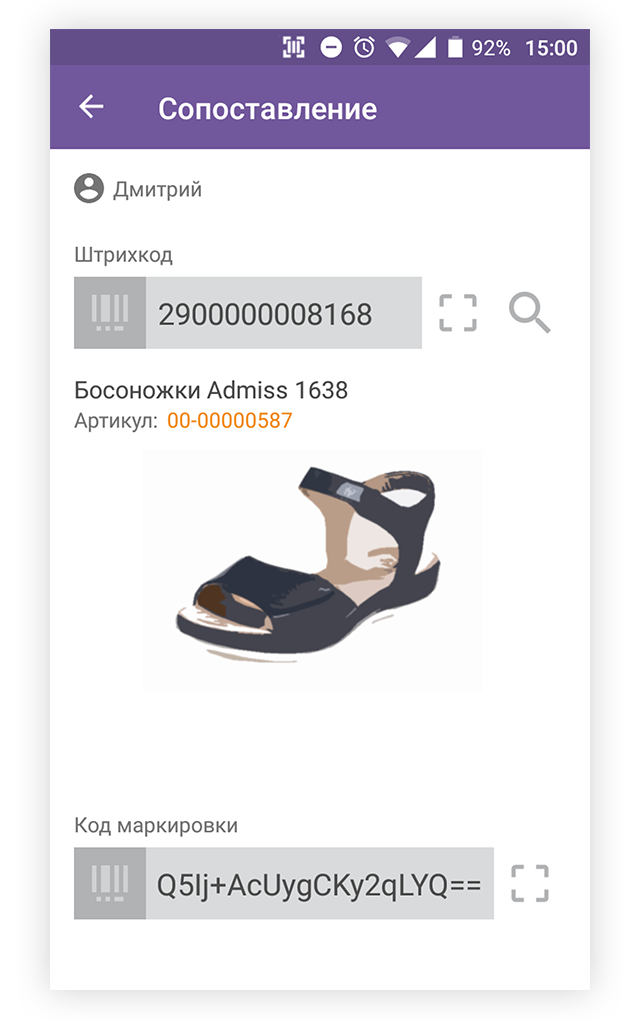The image size is (640, 1020).
Task: Focus the Штрихкод field with 2900000008168
Action: click(284, 313)
